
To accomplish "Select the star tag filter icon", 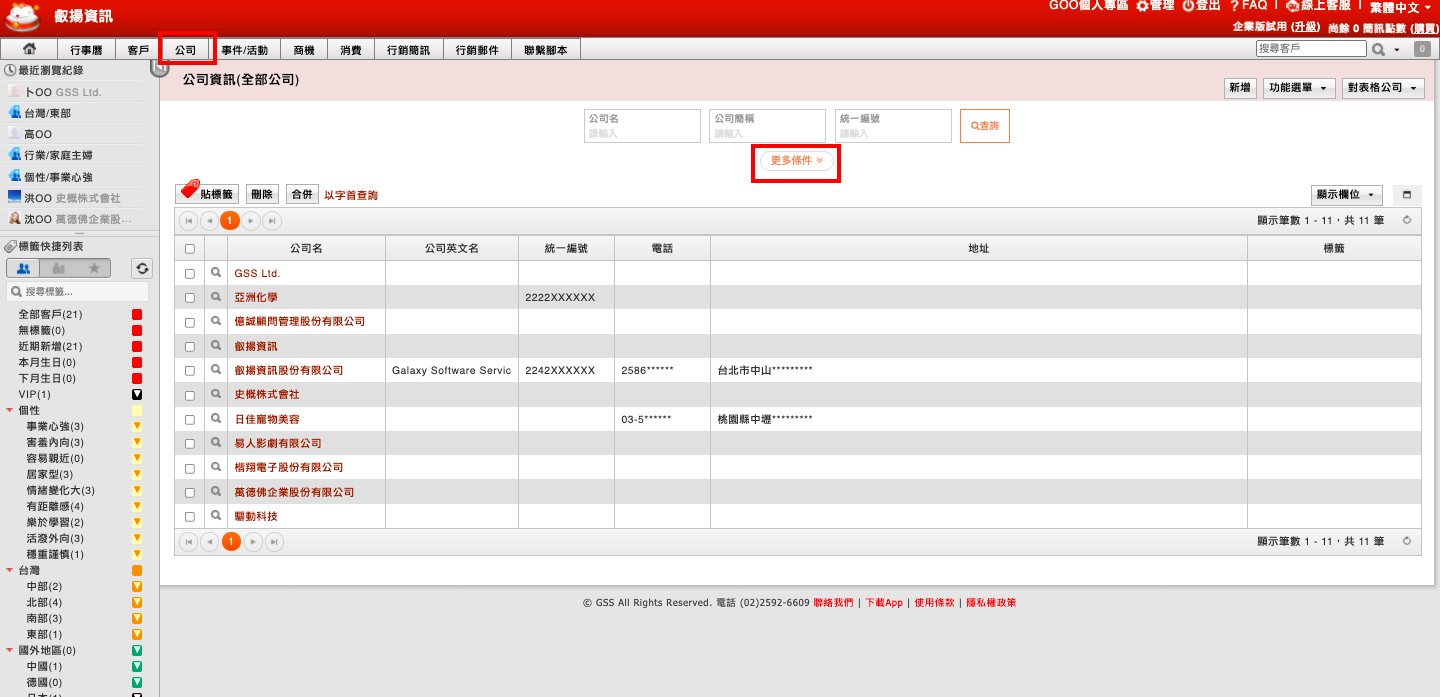I will (94, 268).
